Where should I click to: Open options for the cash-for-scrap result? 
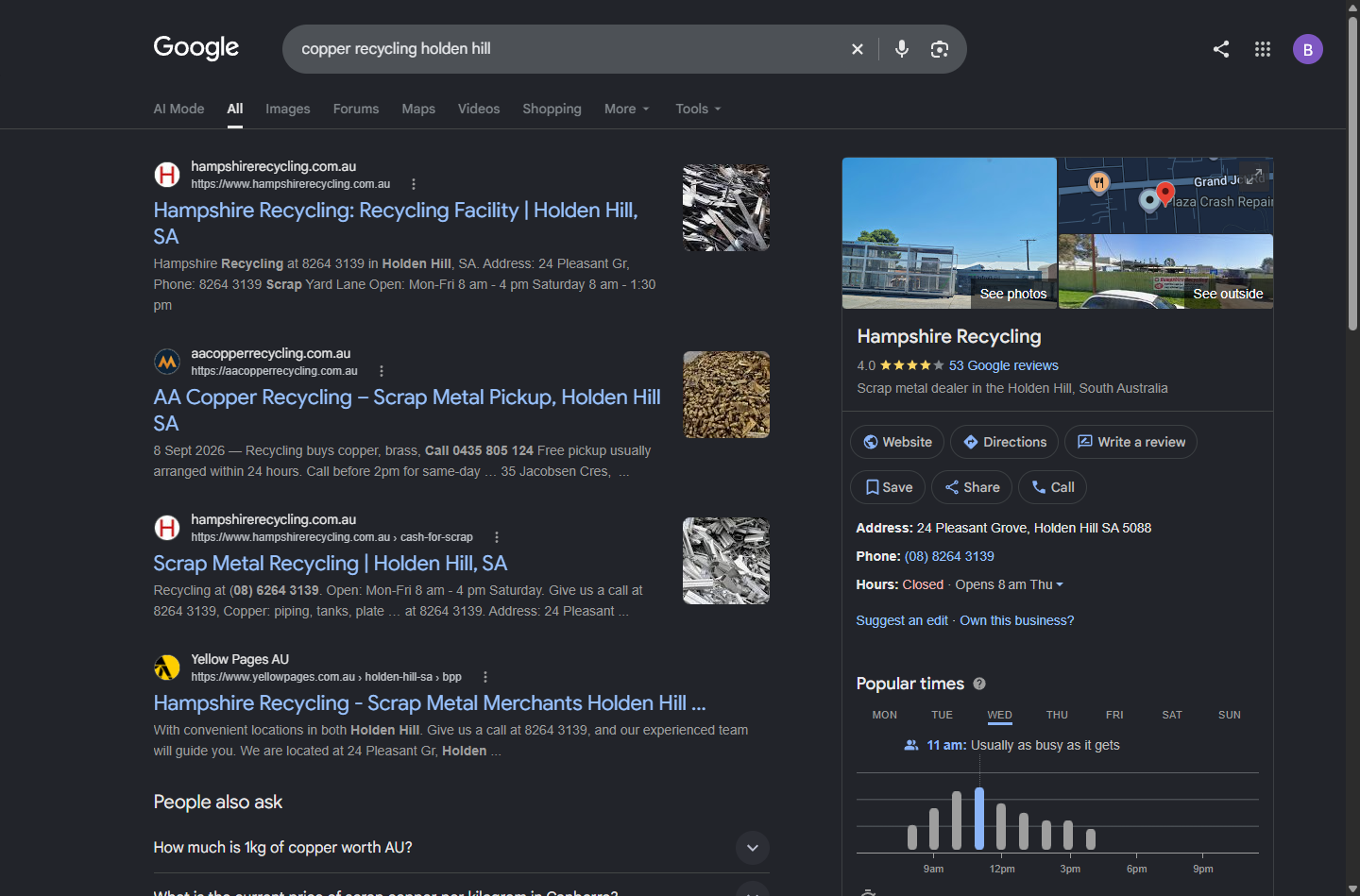point(497,537)
